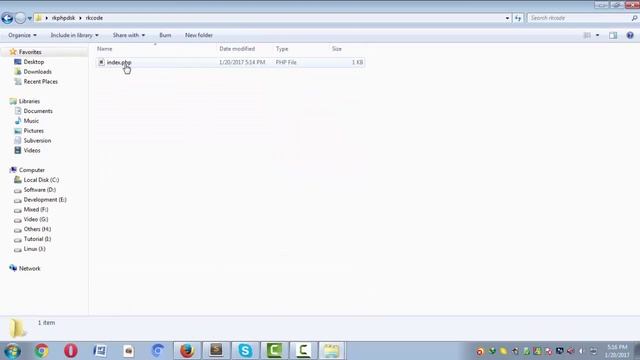Image resolution: width=640 pixels, height=360 pixels.
Task: Show the preview pane
Action: pos(613,35)
